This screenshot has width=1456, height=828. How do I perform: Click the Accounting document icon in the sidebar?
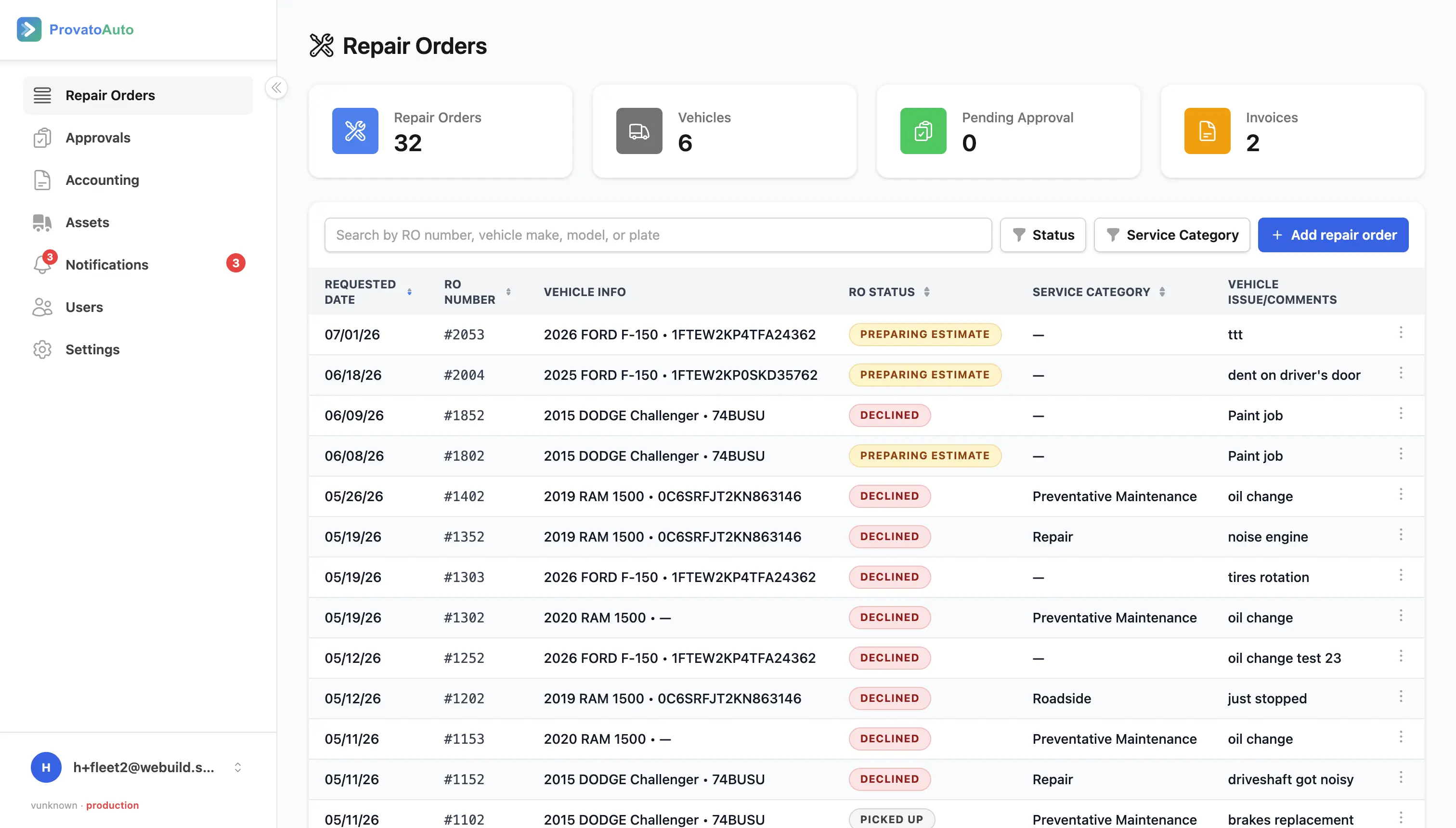pyautogui.click(x=42, y=180)
